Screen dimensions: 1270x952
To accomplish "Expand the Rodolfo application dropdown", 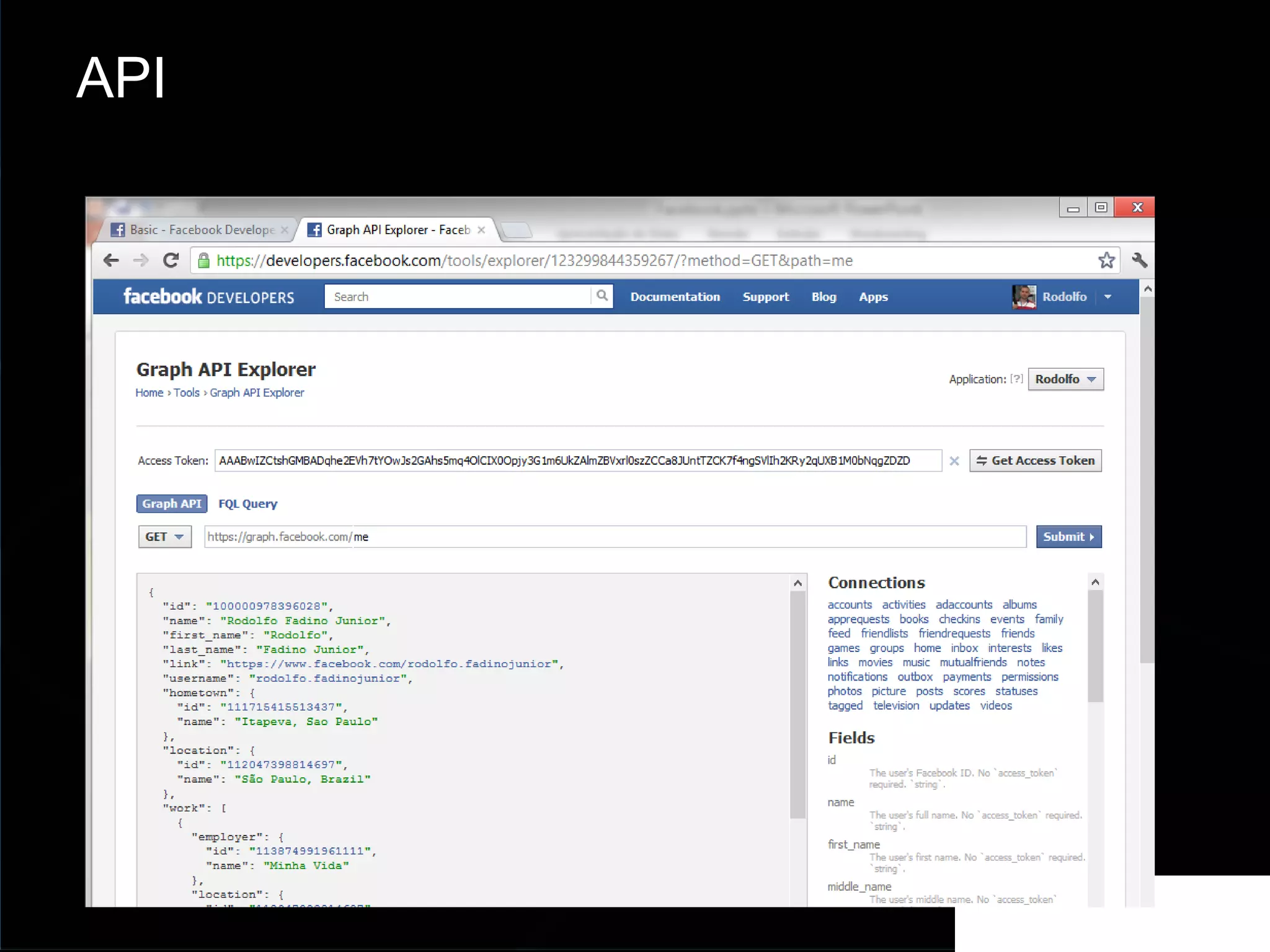I will coord(1065,379).
